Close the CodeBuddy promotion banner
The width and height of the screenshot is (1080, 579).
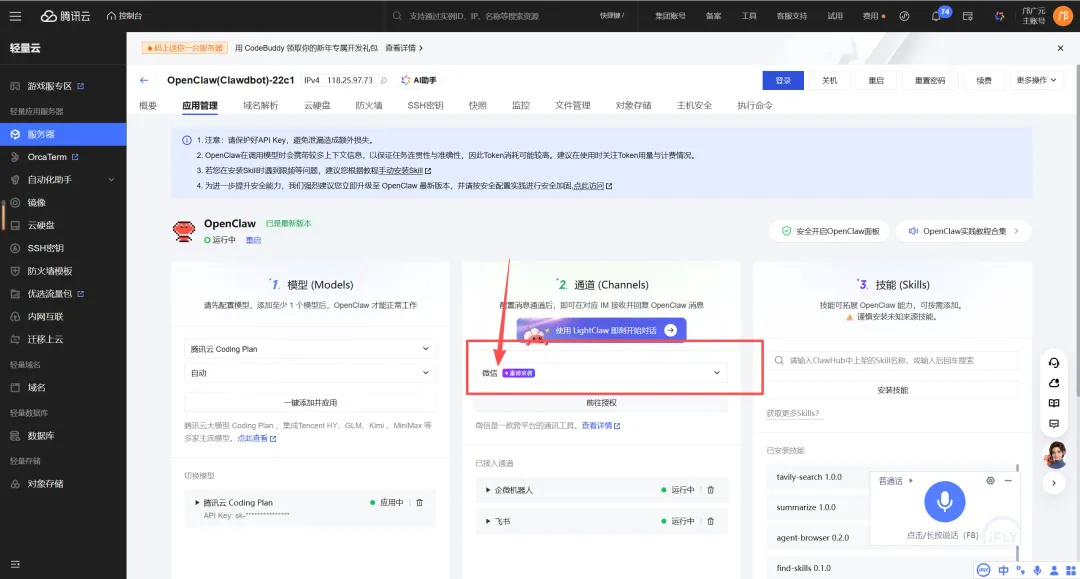click(1060, 48)
